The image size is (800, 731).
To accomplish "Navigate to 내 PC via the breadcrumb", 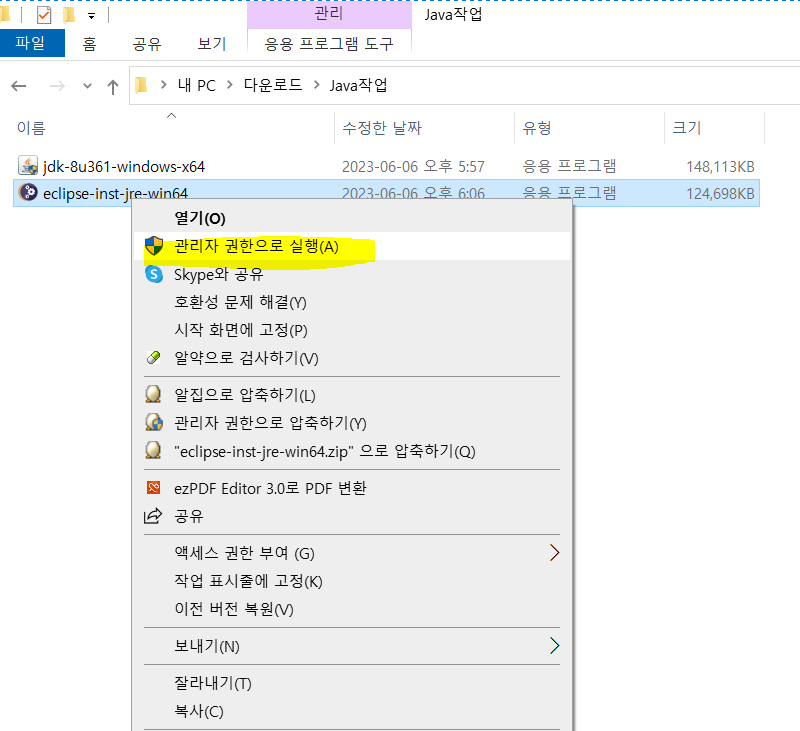I will tap(196, 85).
